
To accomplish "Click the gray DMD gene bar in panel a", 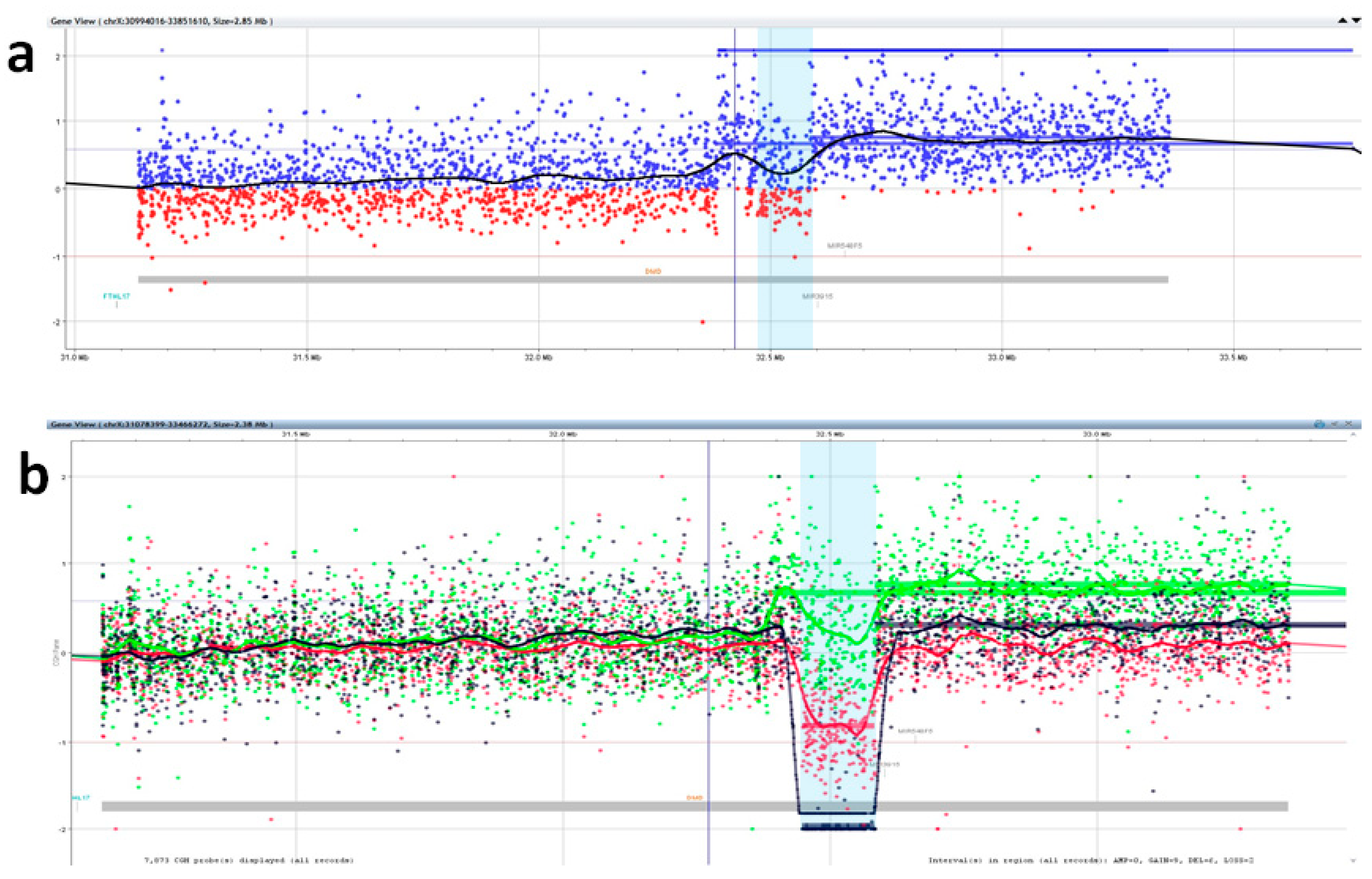I will pos(653,280).
